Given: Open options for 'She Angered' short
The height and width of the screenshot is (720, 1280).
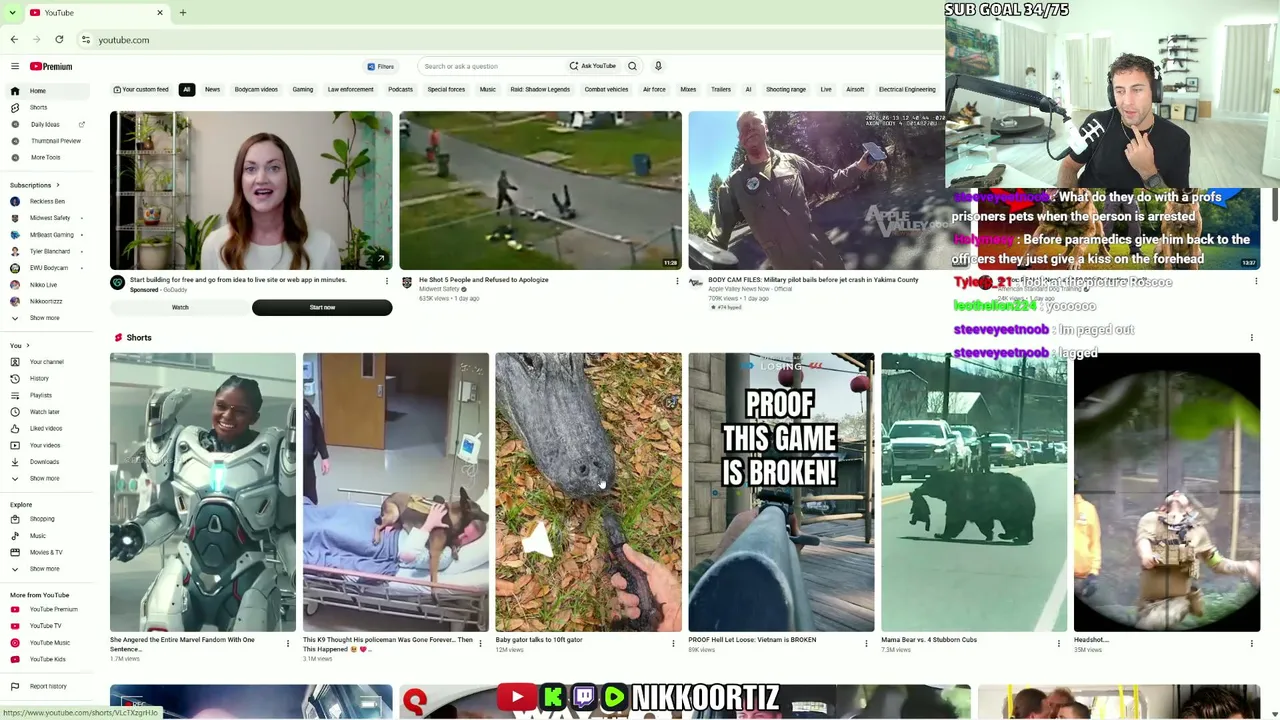Looking at the screenshot, I should pos(288,644).
